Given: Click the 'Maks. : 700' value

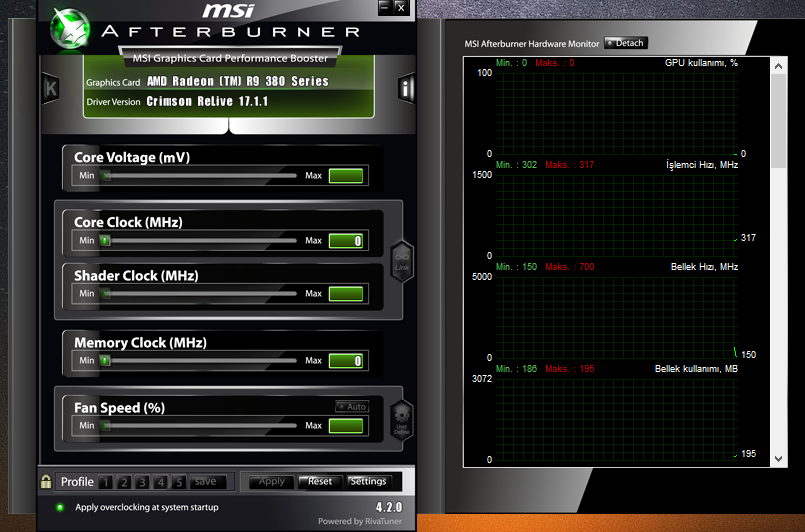Looking at the screenshot, I should click(x=570, y=267).
